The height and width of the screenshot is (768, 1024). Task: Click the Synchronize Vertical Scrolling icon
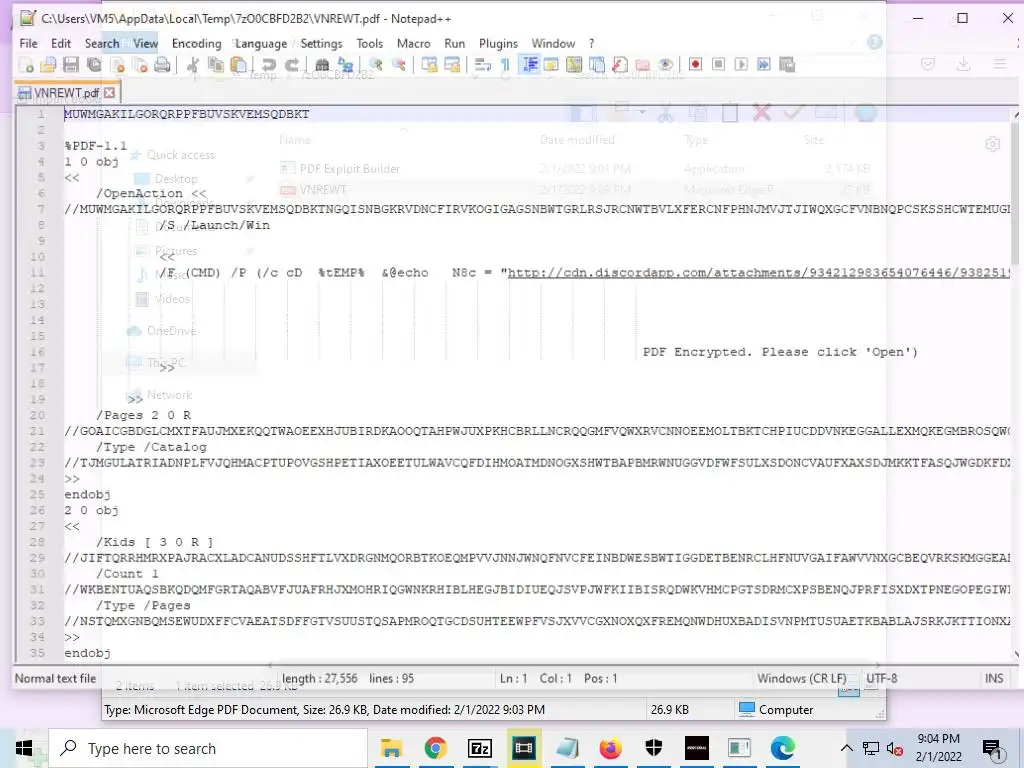pos(429,65)
